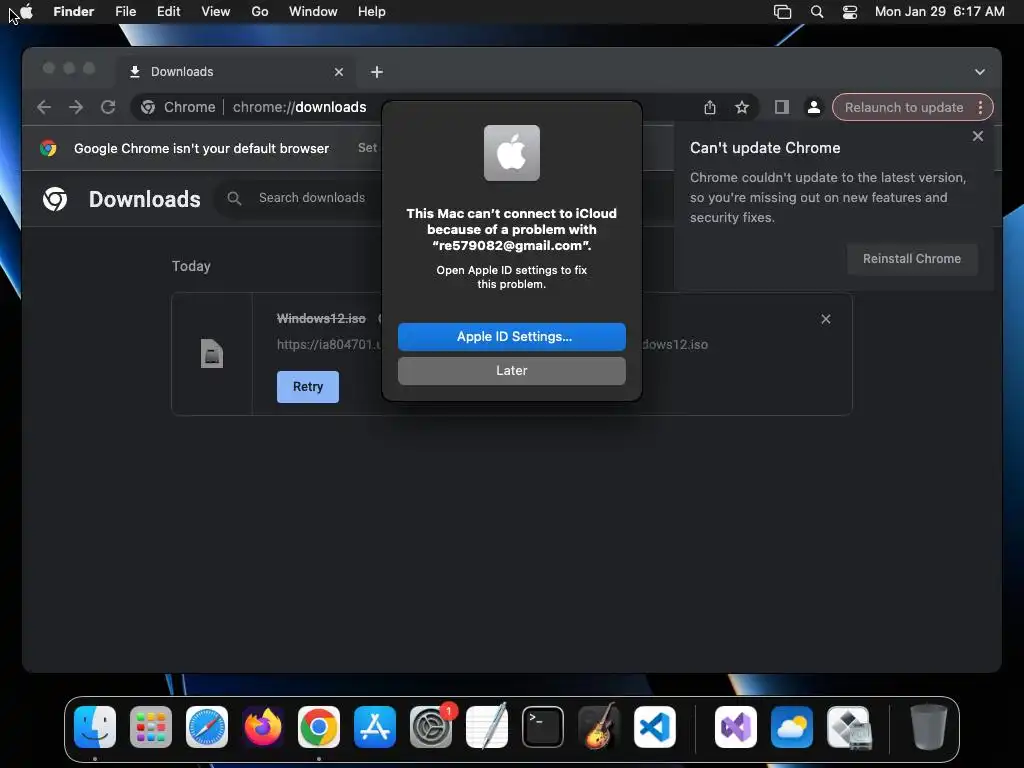Open the Help menu
The width and height of the screenshot is (1024, 768).
click(372, 12)
